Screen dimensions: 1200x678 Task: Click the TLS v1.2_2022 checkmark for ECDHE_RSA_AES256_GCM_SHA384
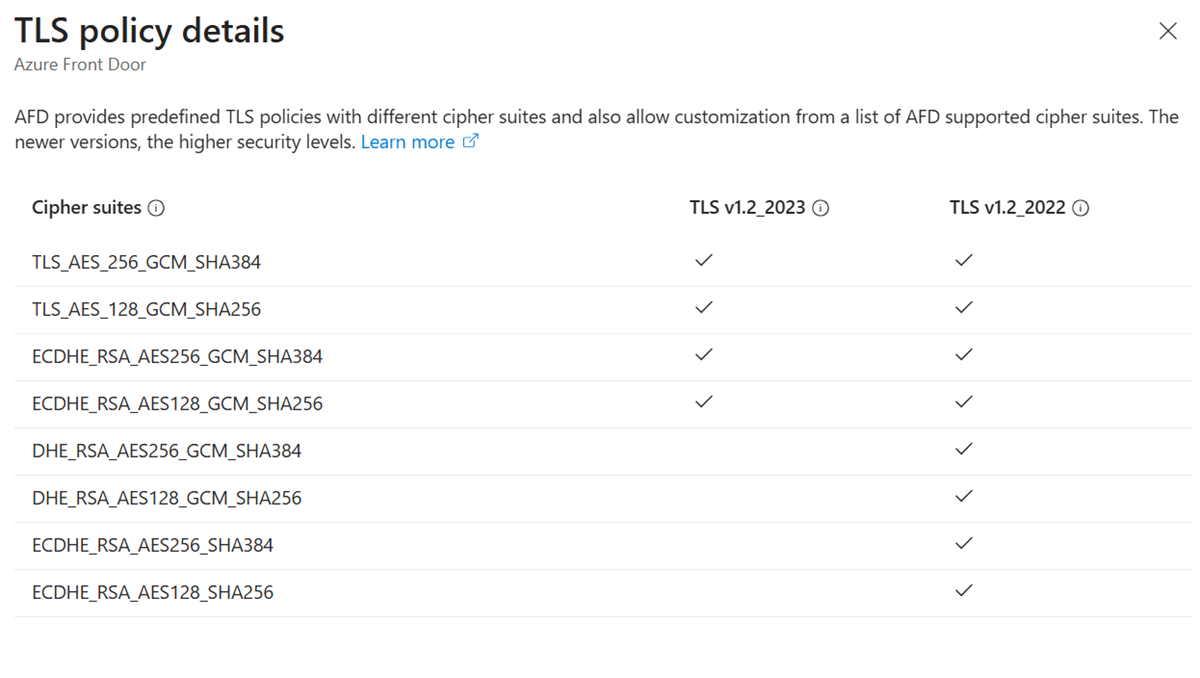click(963, 355)
